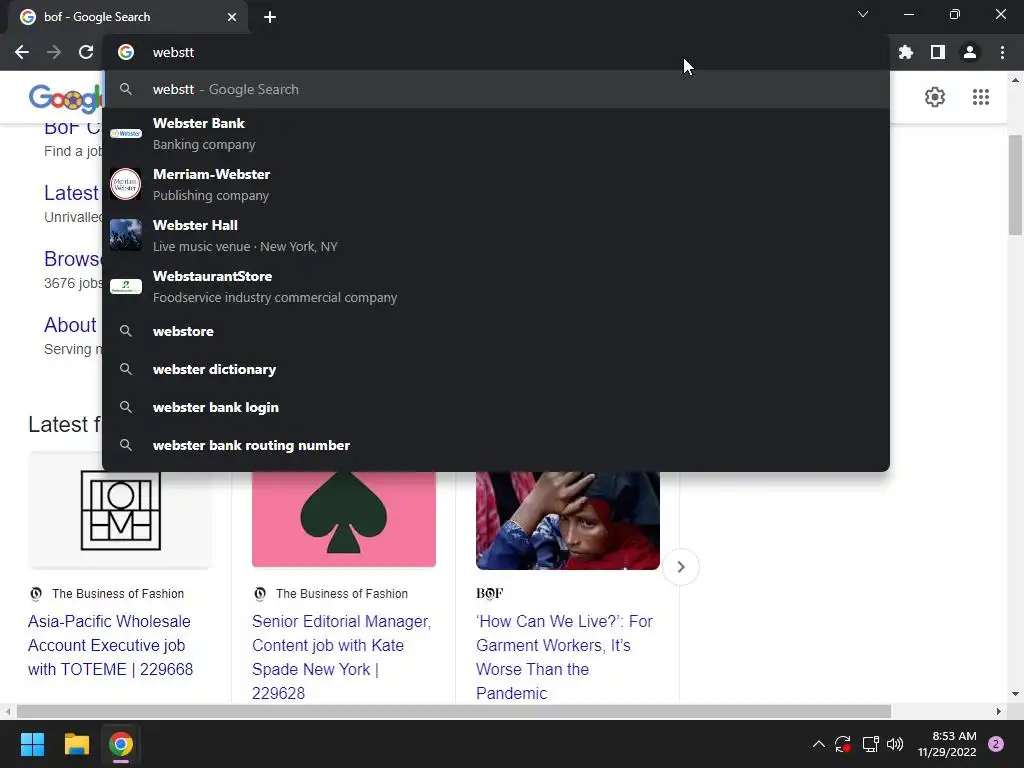Image resolution: width=1024 pixels, height=768 pixels.
Task: Open the volume speaker tray icon
Action: click(x=895, y=744)
